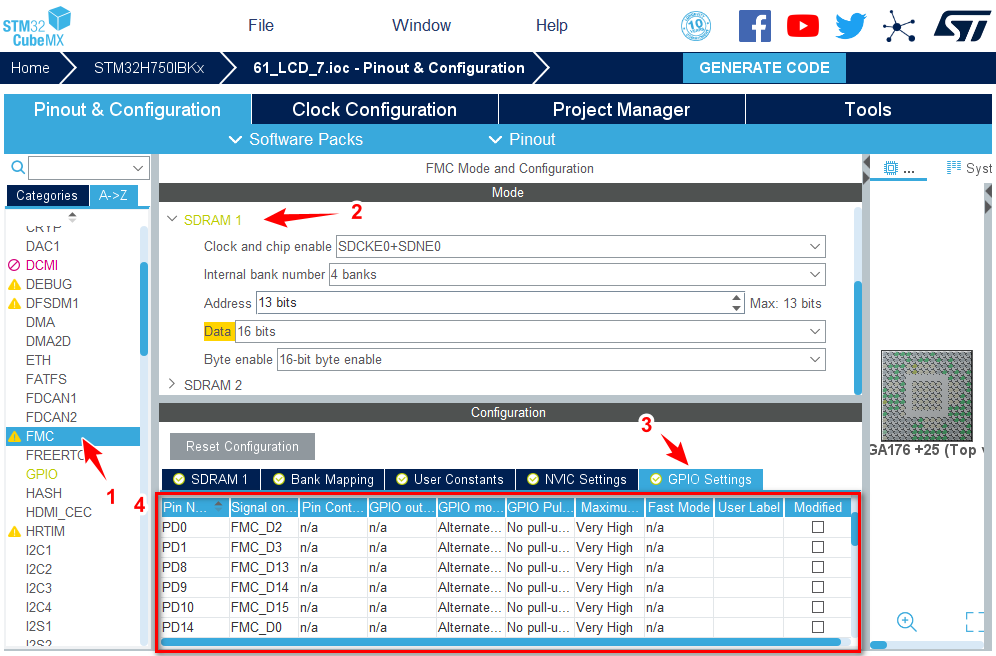Open the Facebook icon link
The height and width of the screenshot is (656, 996).
pyautogui.click(x=755, y=26)
